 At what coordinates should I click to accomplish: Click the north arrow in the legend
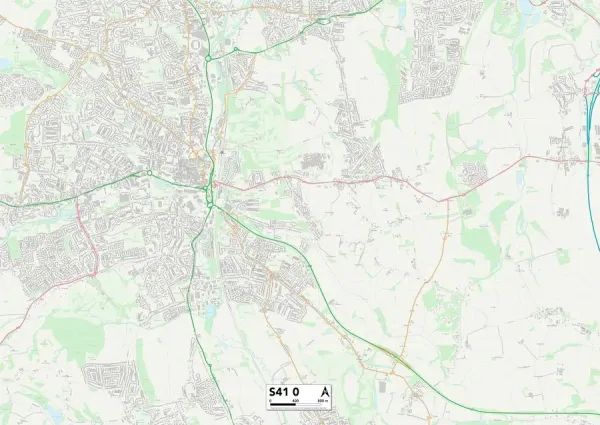tap(324, 392)
